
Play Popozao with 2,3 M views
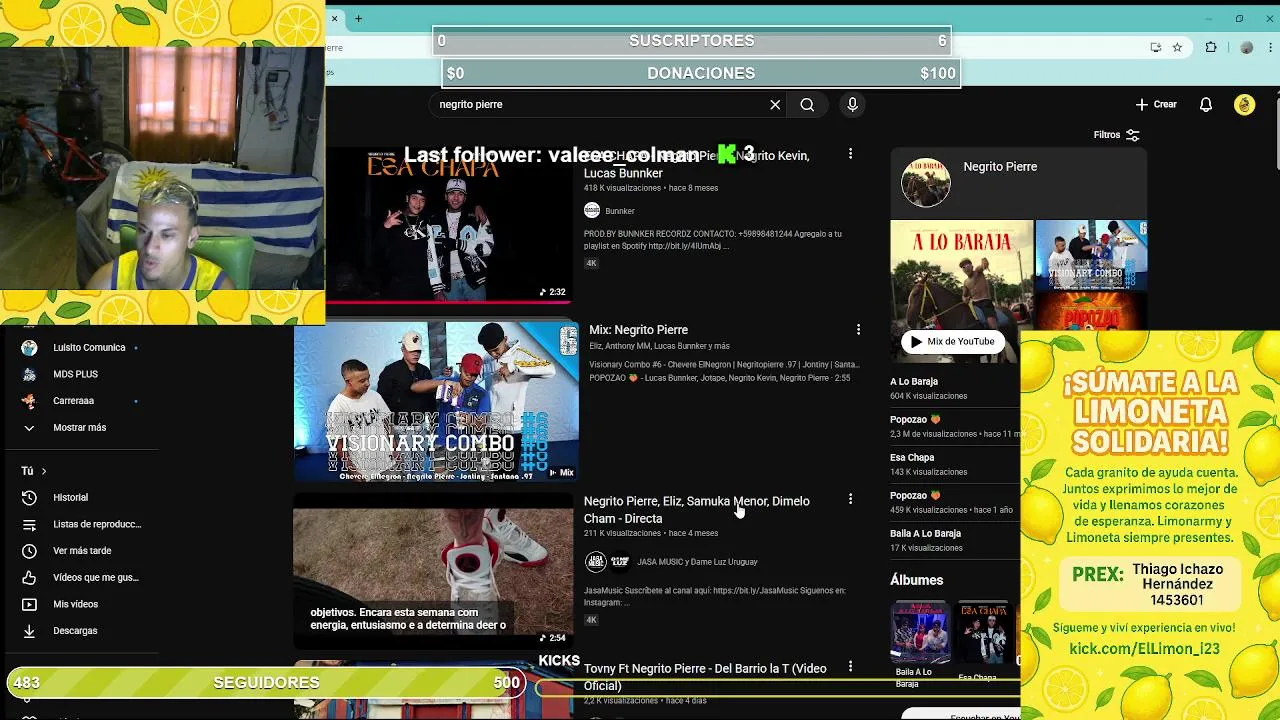click(x=915, y=420)
